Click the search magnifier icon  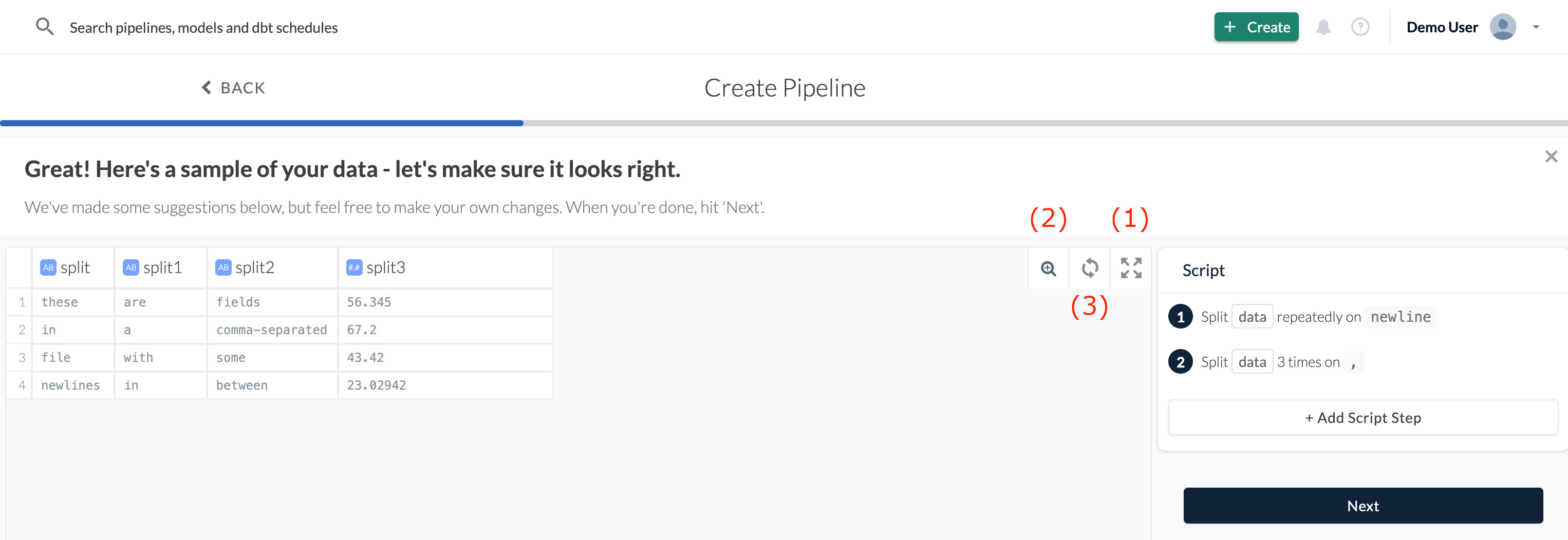pos(44,27)
